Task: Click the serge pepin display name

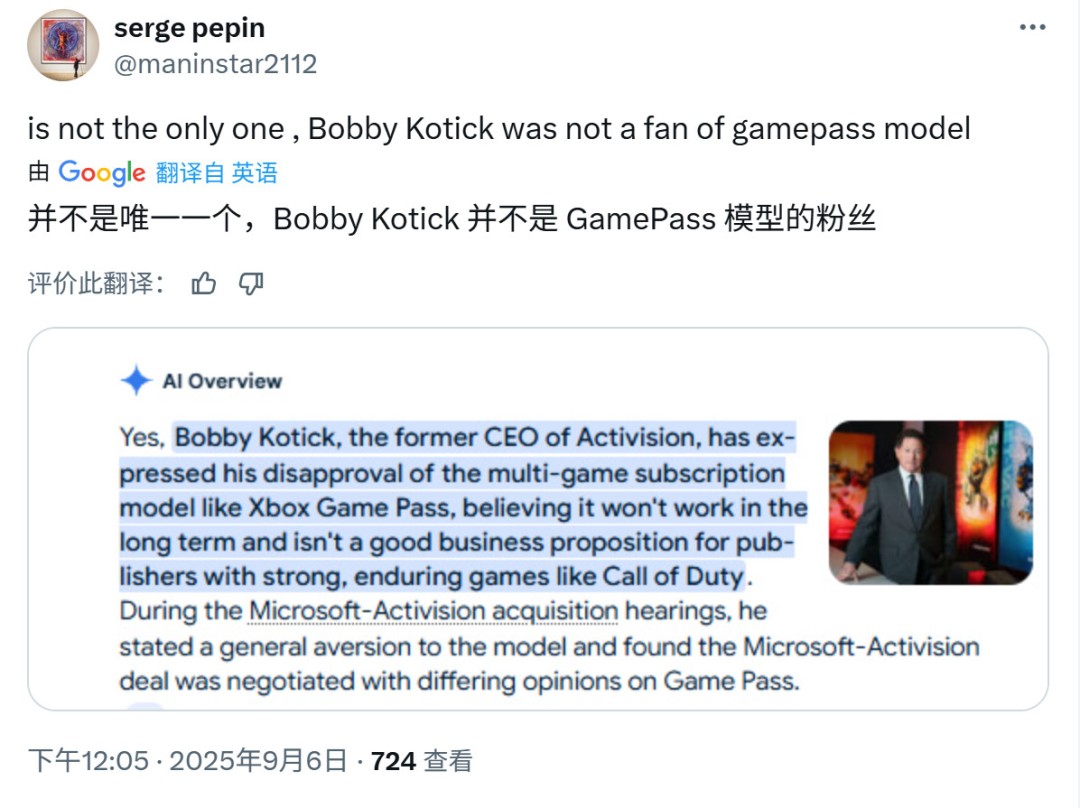Action: 189,29
